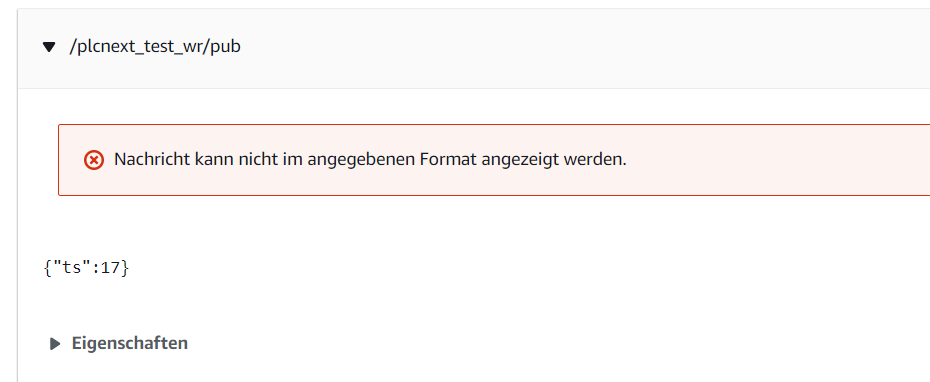Click the error message text about format
Image resolution: width=930 pixels, height=382 pixels.
coord(370,160)
